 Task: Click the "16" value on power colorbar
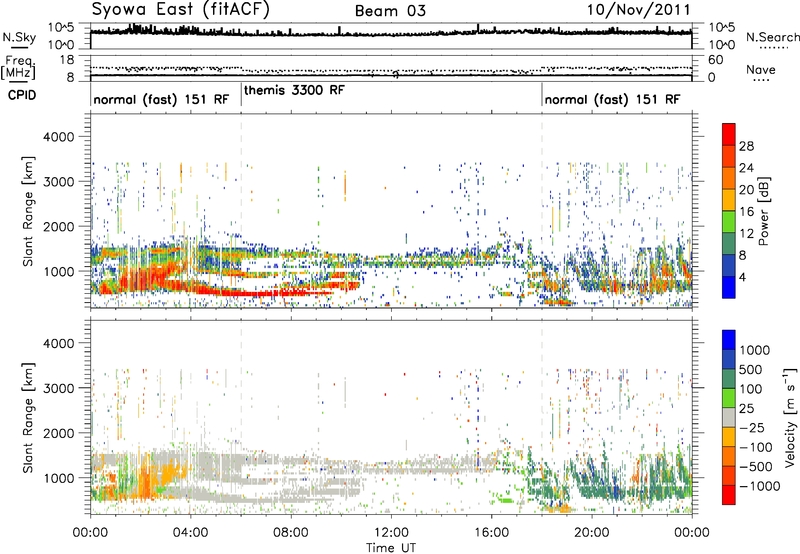click(x=746, y=212)
